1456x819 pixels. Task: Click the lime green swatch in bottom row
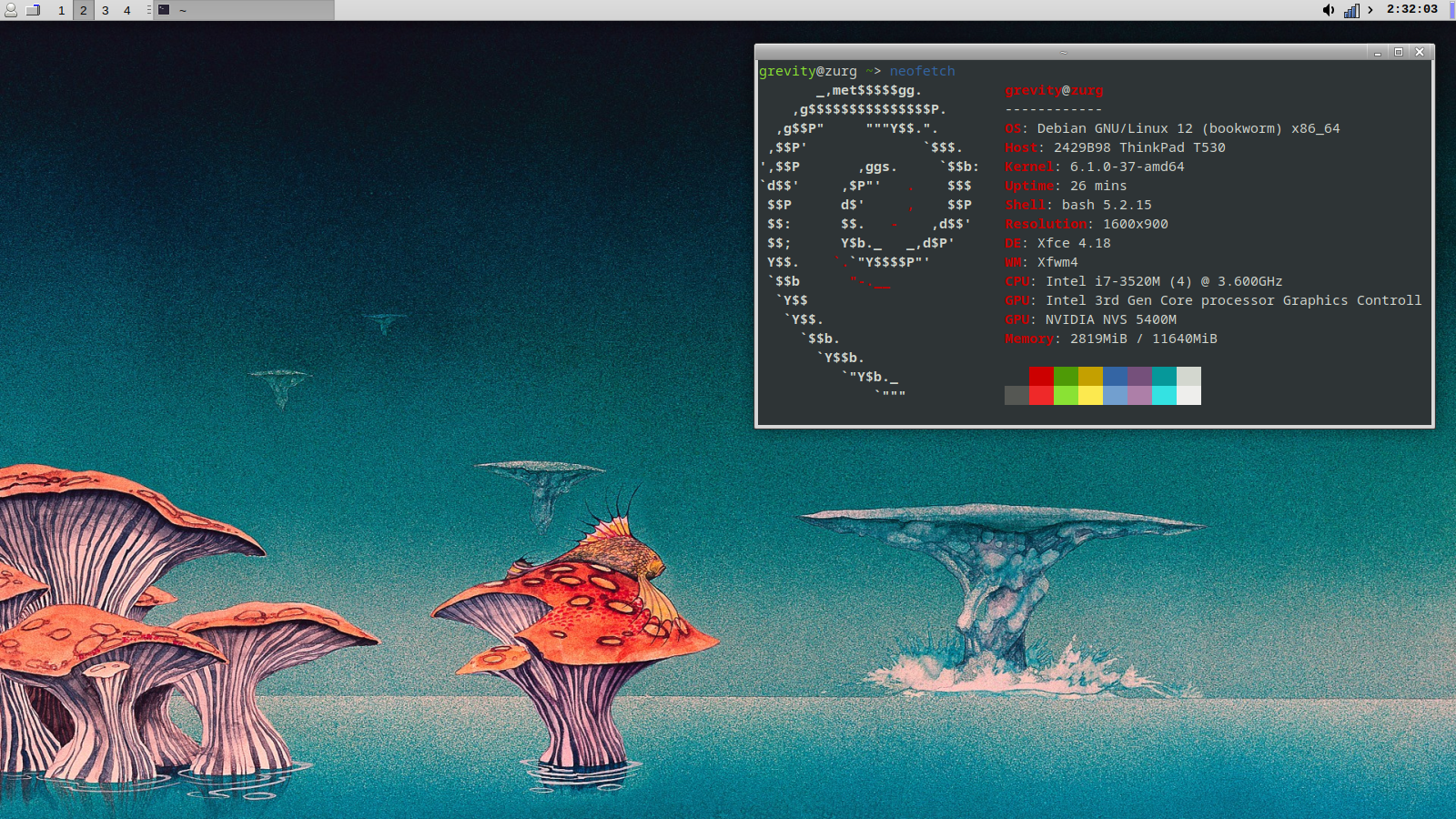point(1066,396)
